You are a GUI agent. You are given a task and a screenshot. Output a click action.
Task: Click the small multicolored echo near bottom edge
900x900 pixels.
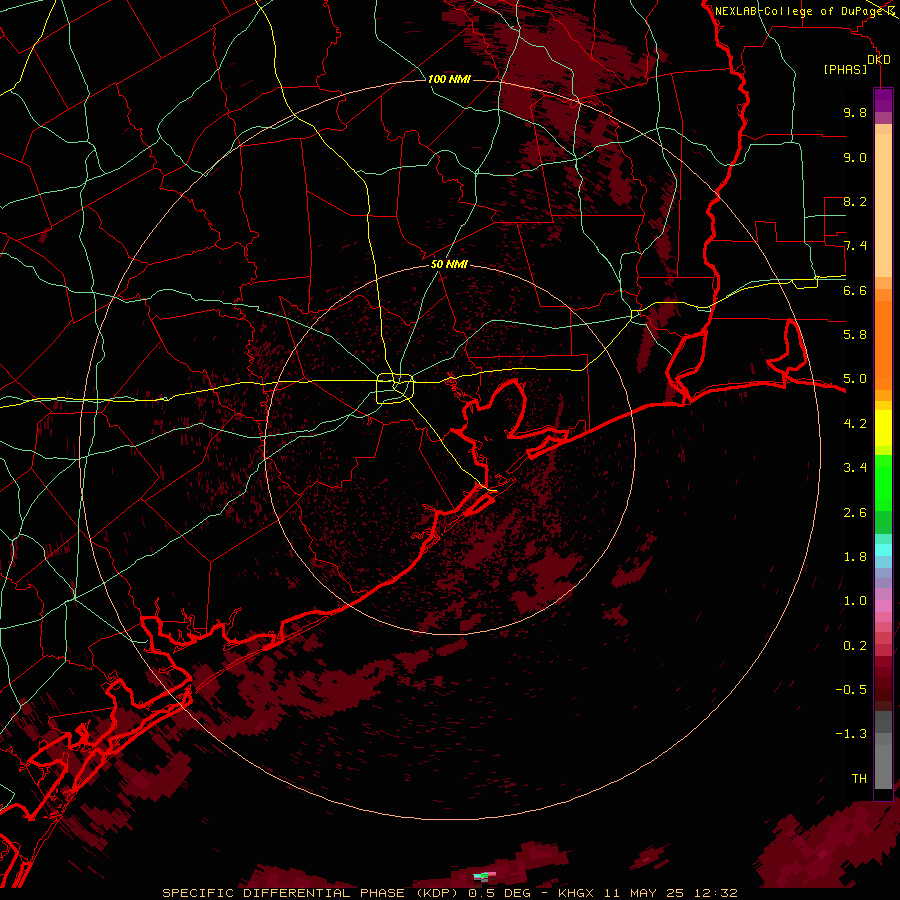tap(484, 876)
